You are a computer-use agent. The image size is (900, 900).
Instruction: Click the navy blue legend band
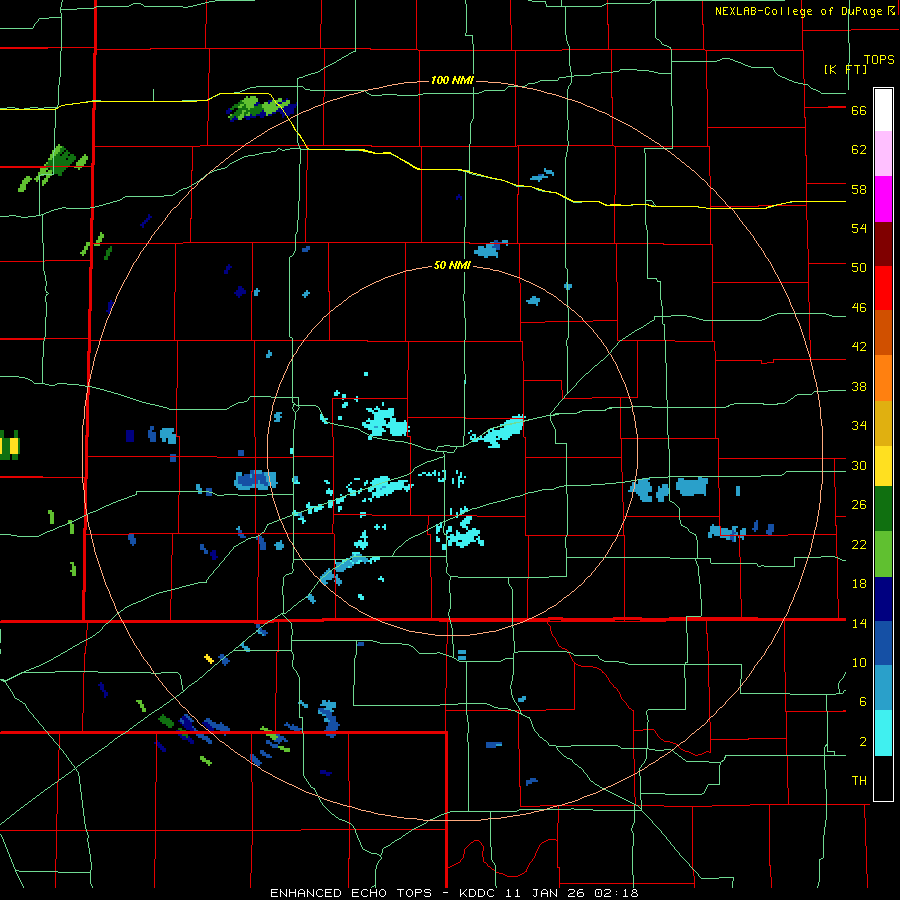coord(883,599)
